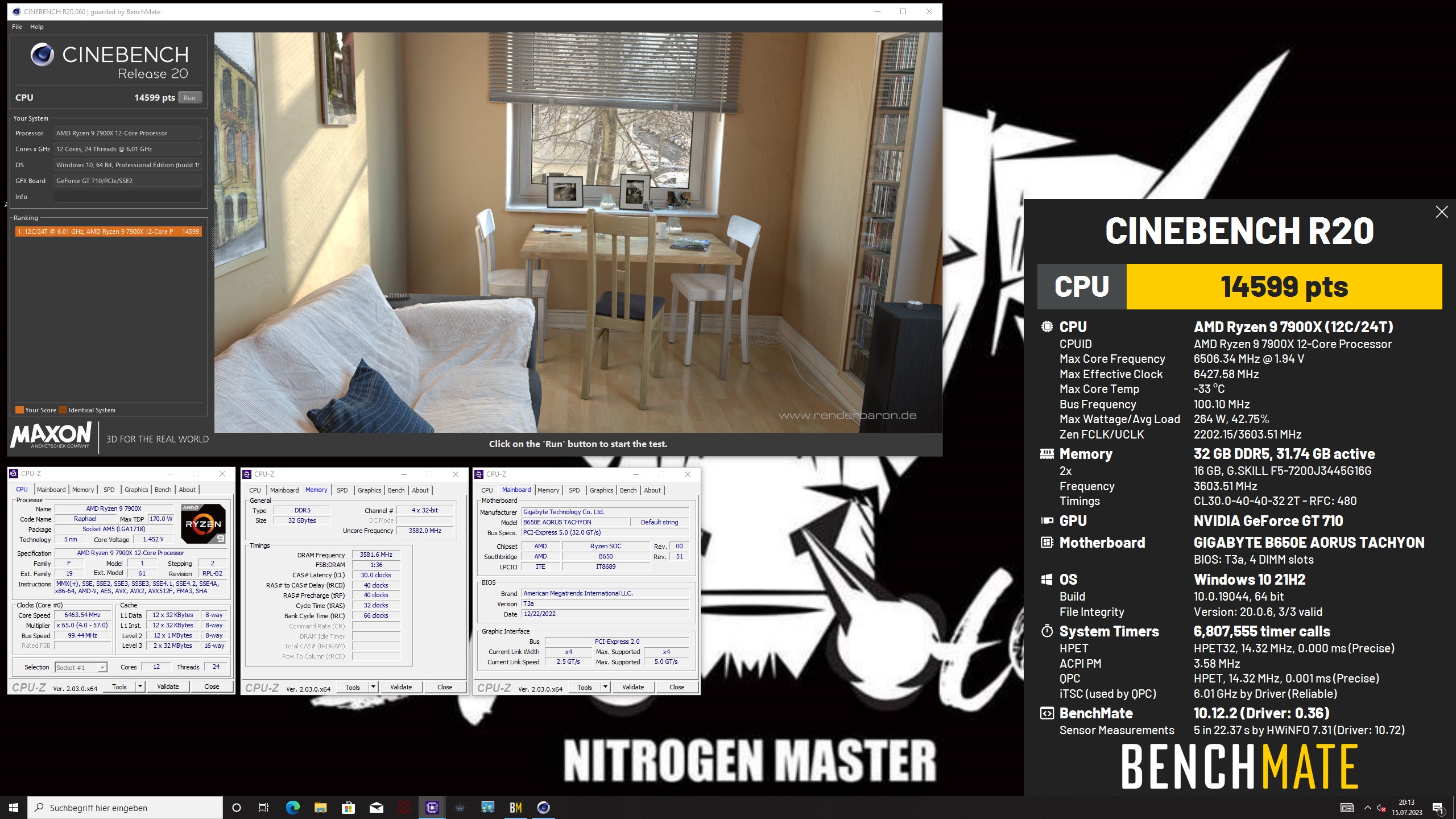Click the Ryzen 9 logo in CPU-Z
The width and height of the screenshot is (1456, 819).
[203, 523]
